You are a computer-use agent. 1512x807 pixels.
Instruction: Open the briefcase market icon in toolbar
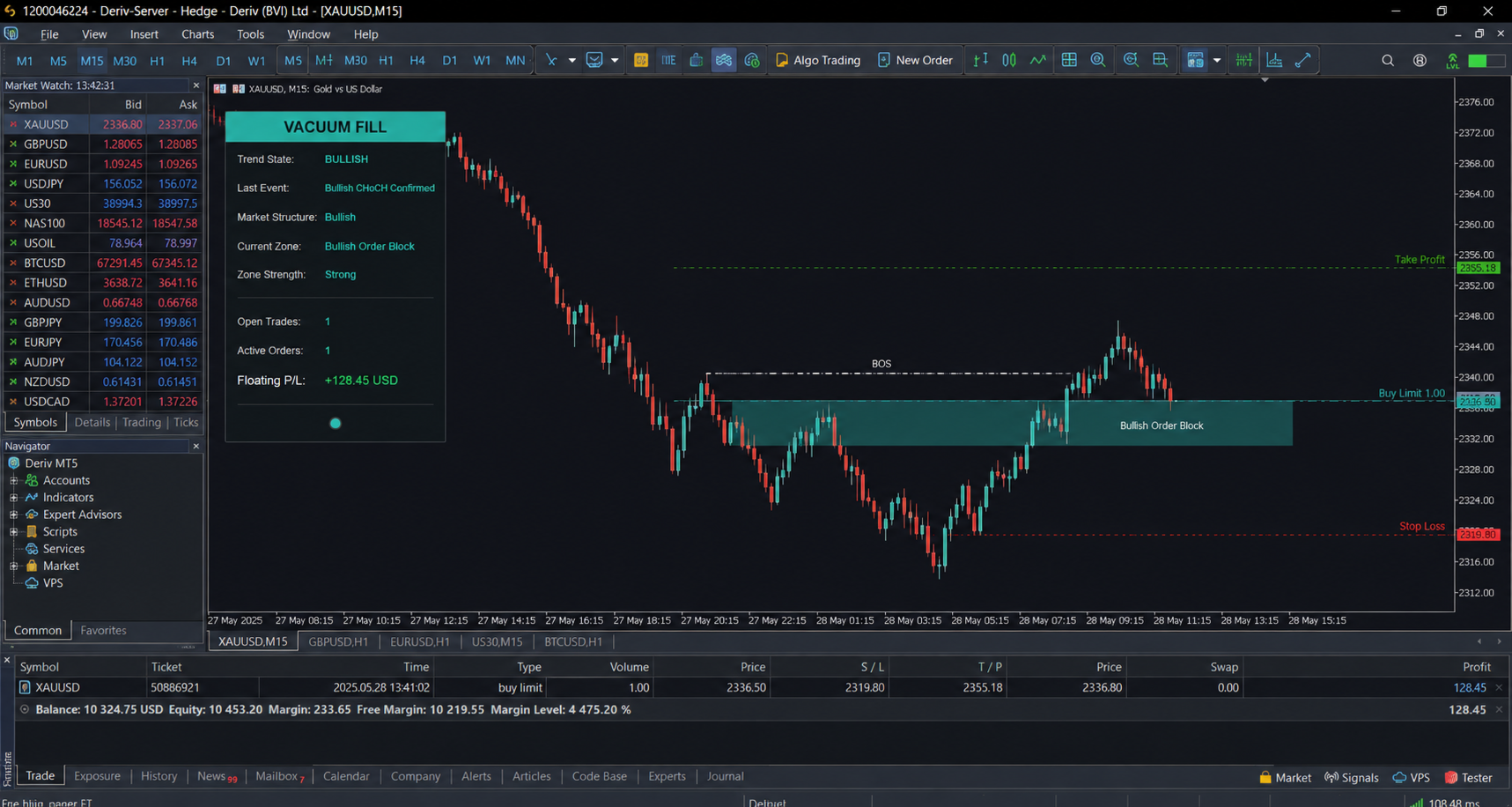pos(696,60)
